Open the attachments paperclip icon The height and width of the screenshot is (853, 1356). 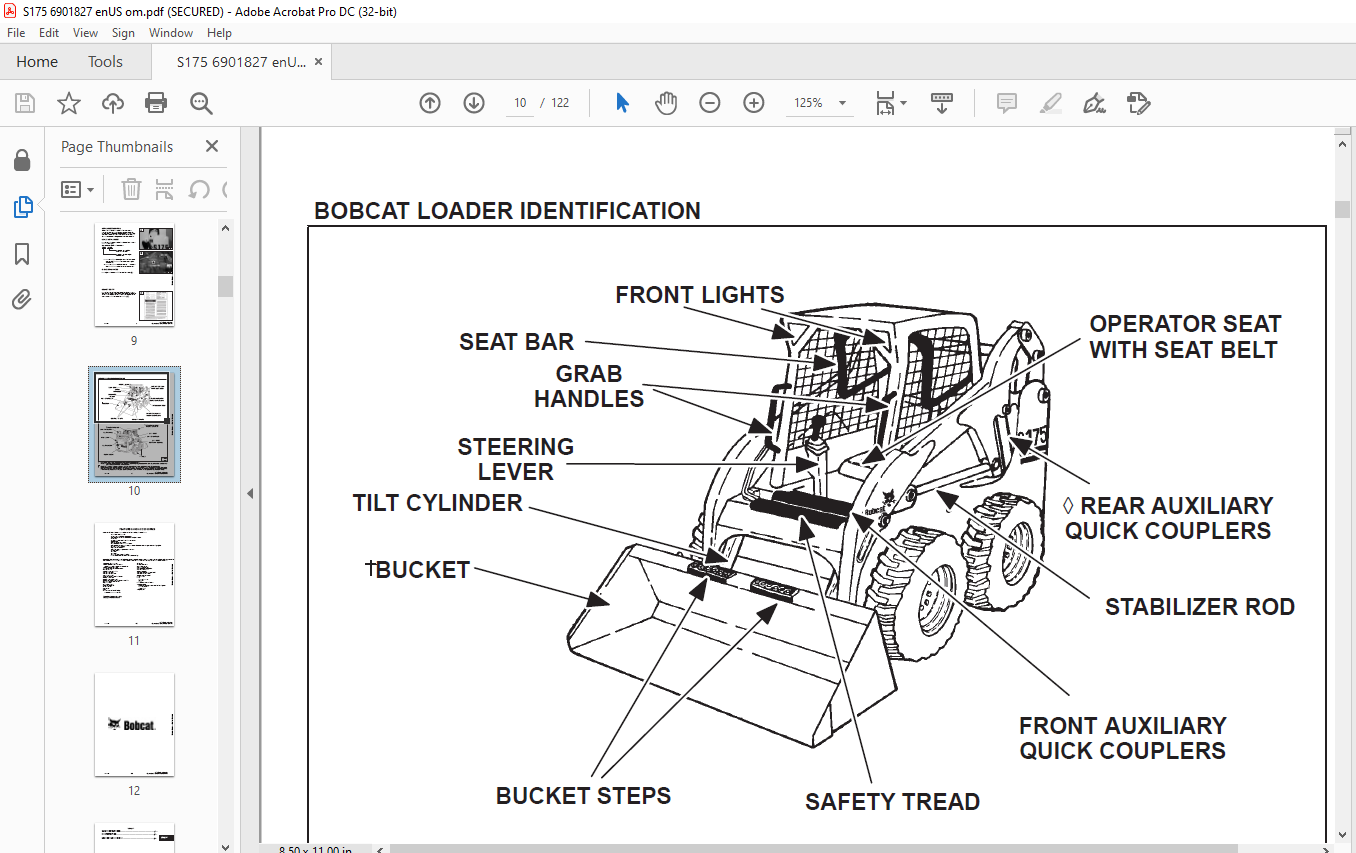click(22, 299)
